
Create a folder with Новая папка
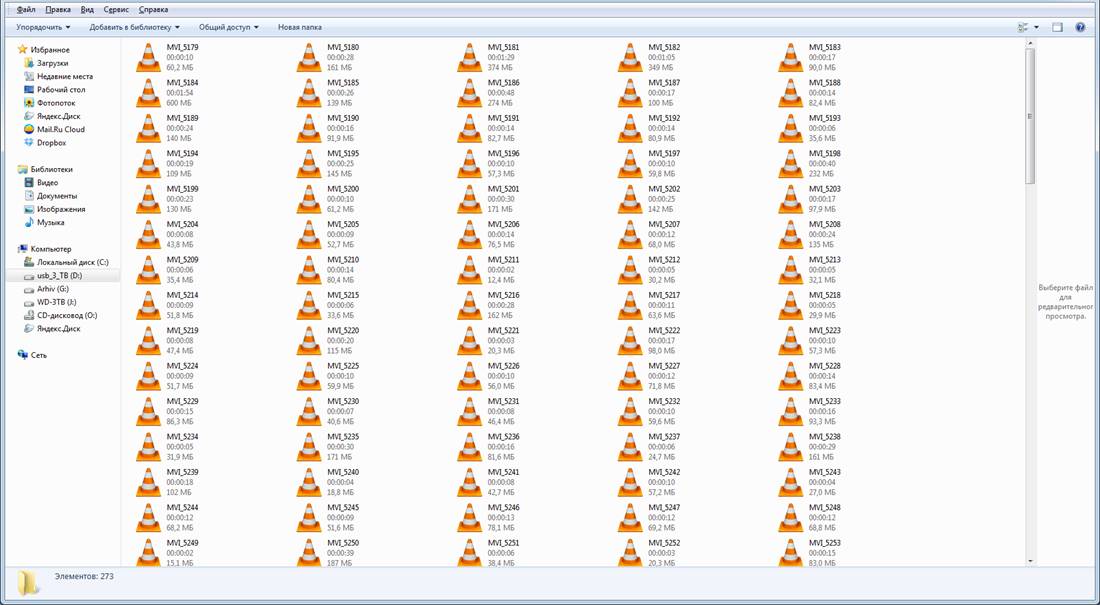tap(300, 27)
